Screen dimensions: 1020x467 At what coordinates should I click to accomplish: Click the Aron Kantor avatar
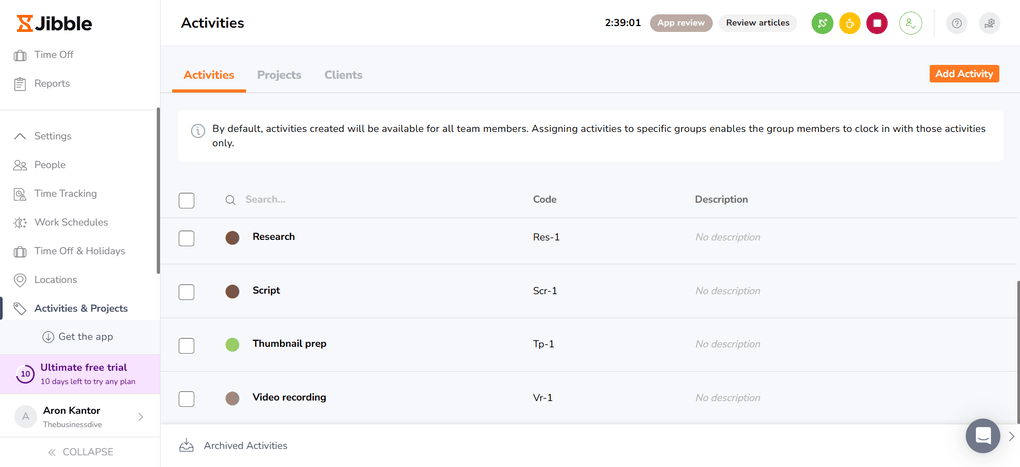click(26, 416)
